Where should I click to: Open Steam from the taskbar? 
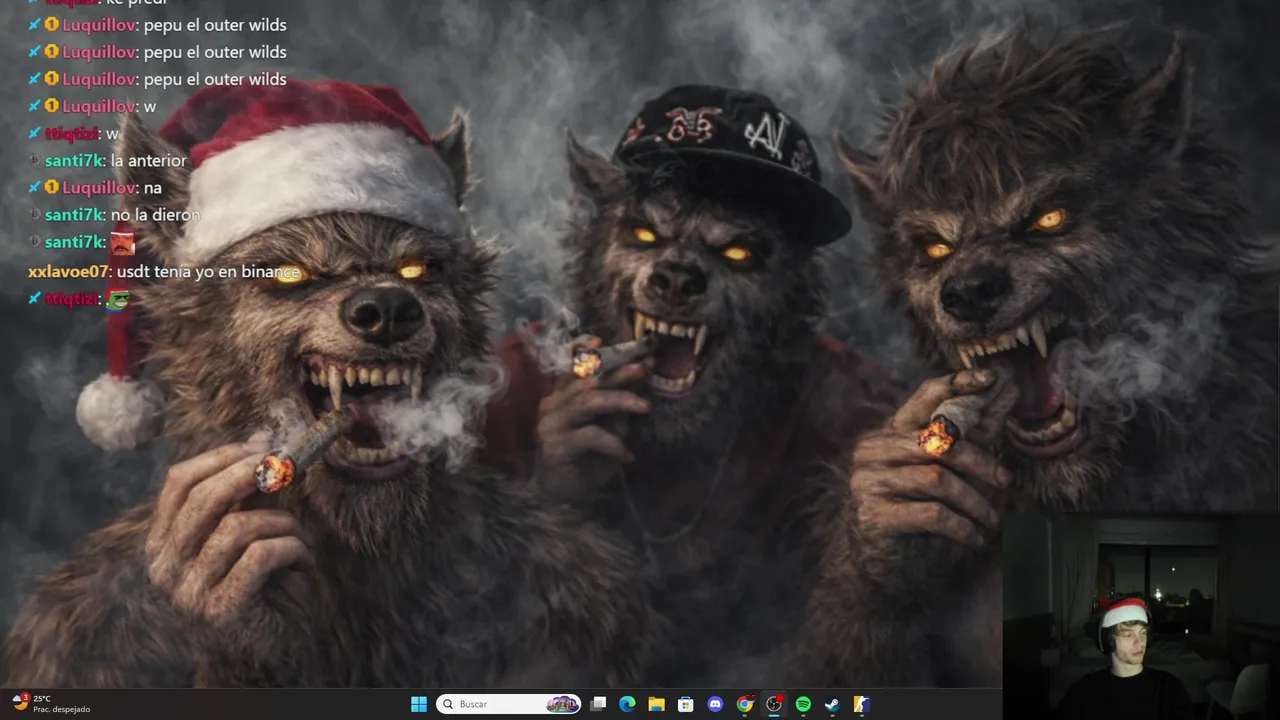click(832, 704)
